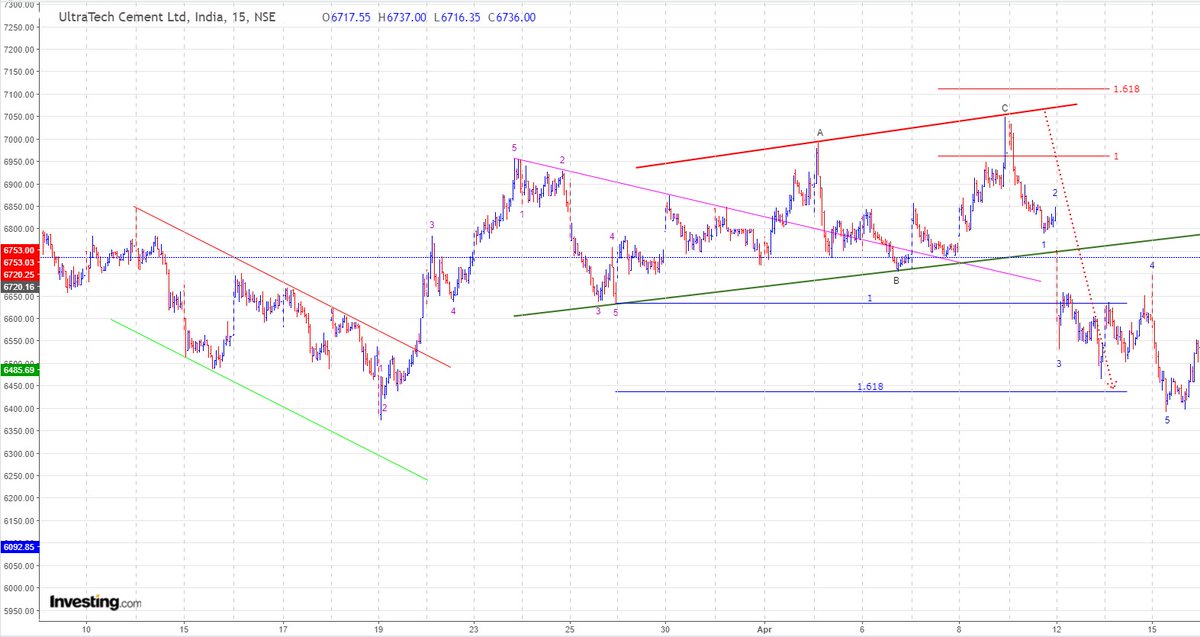Click the 30 date axis label
1200x637 pixels.
click(665, 630)
